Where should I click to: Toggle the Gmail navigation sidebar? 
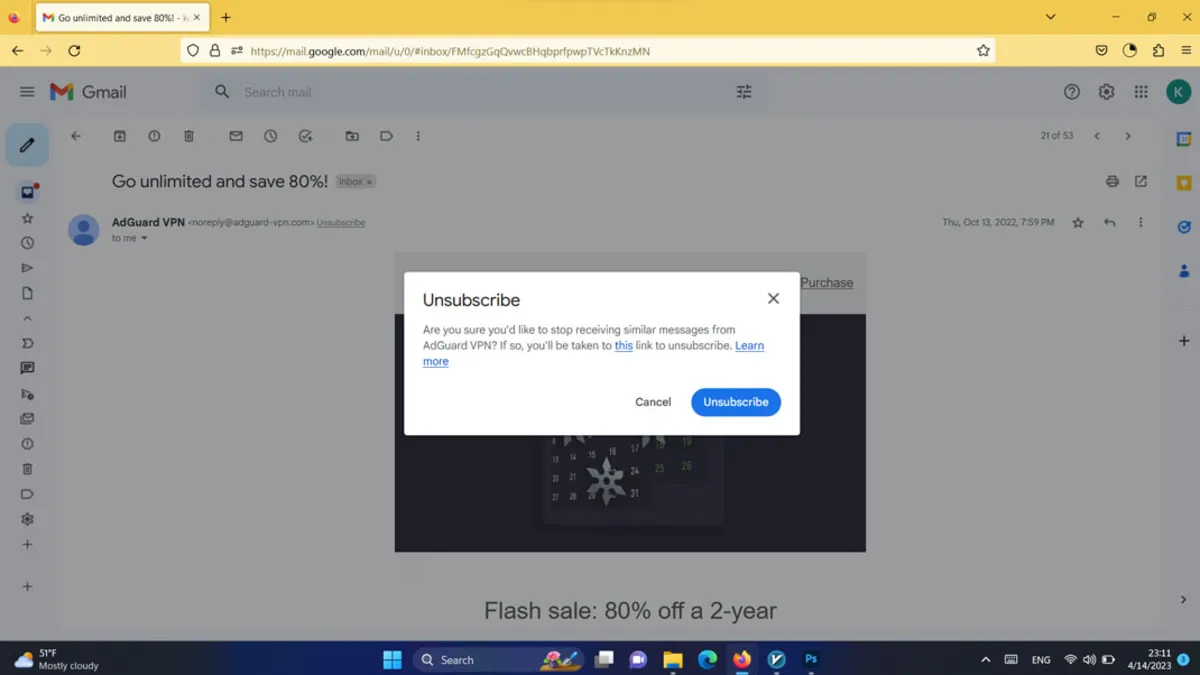[27, 91]
